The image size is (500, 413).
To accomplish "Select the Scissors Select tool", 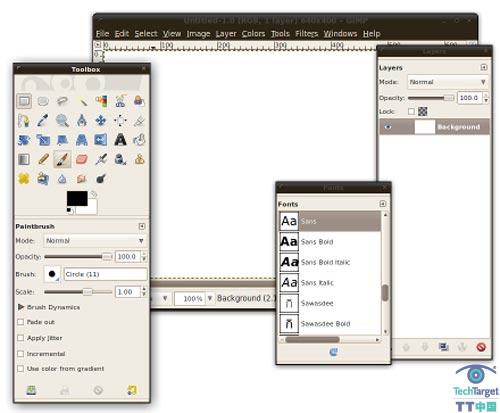I will tap(120, 101).
